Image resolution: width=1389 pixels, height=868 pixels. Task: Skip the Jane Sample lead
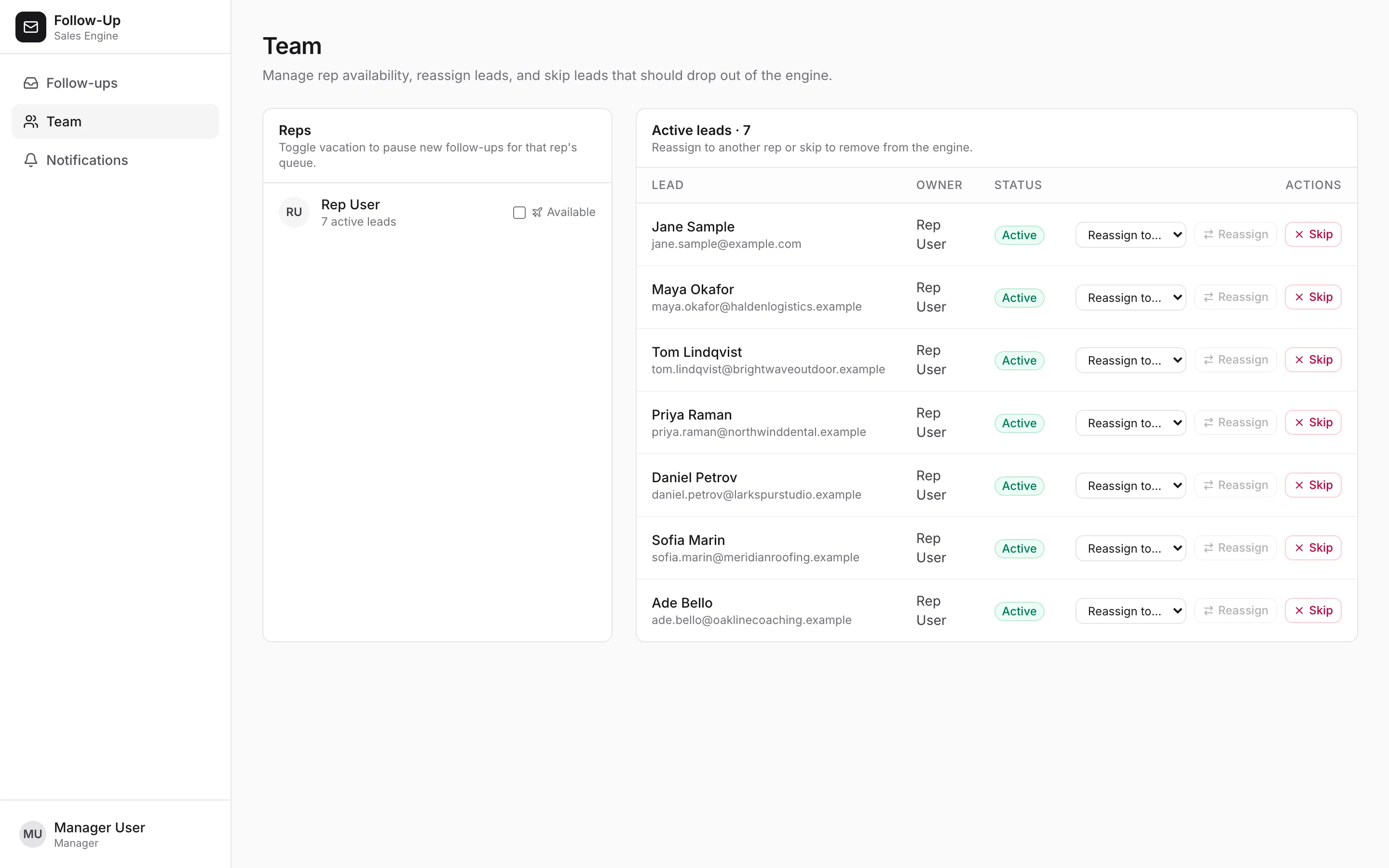pyautogui.click(x=1313, y=234)
